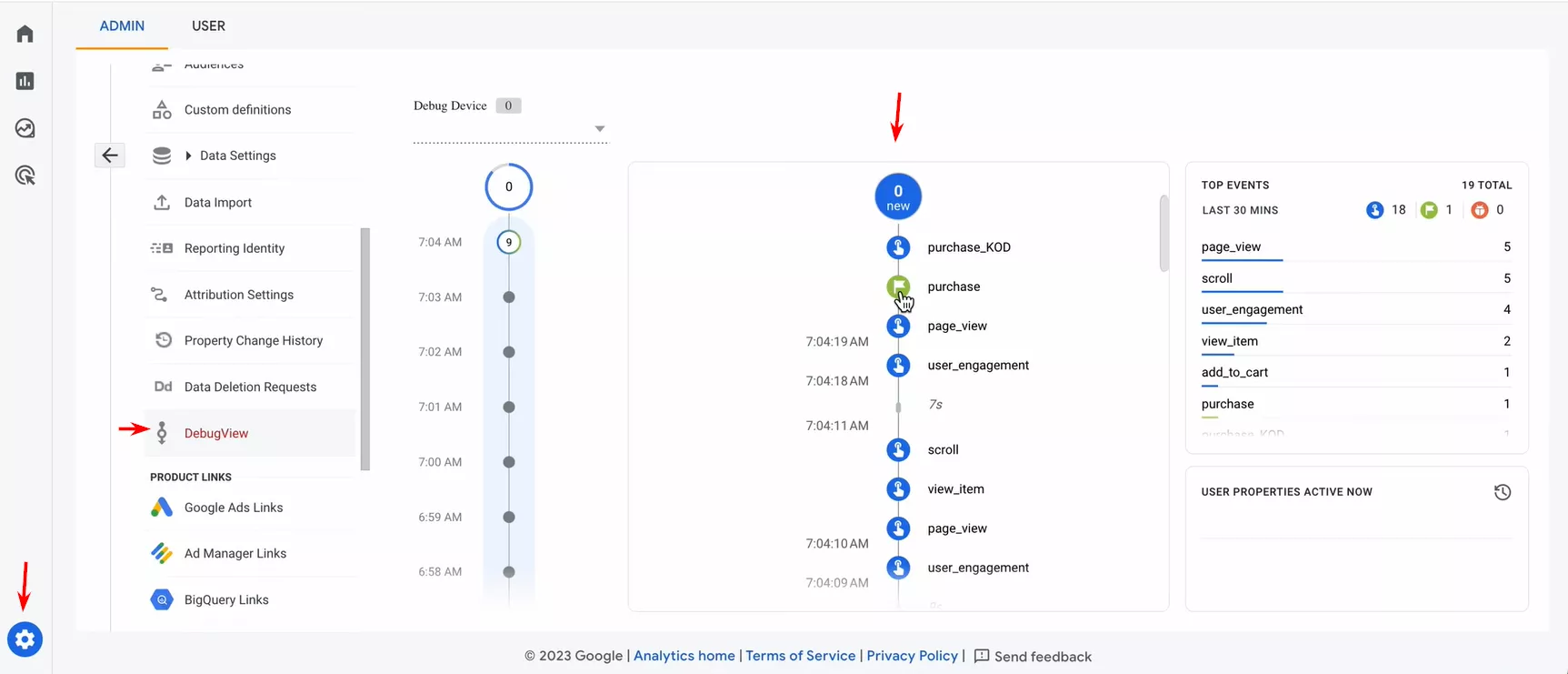This screenshot has width=1568, height=674.
Task: Select the 7:01 AM timeline dot
Action: (509, 407)
